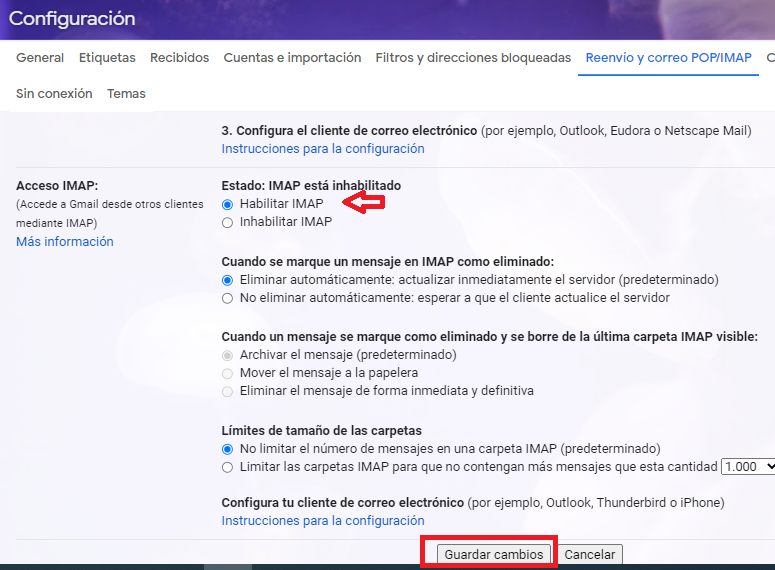Screen dimensions: 775x570
Task: Click the Cancelar button
Action: click(590, 554)
